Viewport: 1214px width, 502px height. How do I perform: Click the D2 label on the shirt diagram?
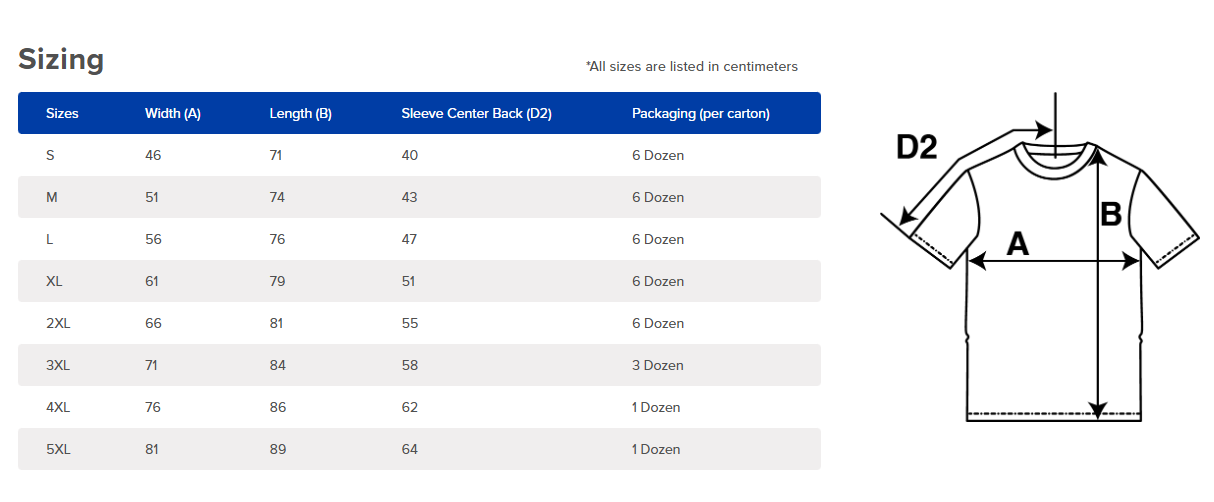tap(916, 147)
